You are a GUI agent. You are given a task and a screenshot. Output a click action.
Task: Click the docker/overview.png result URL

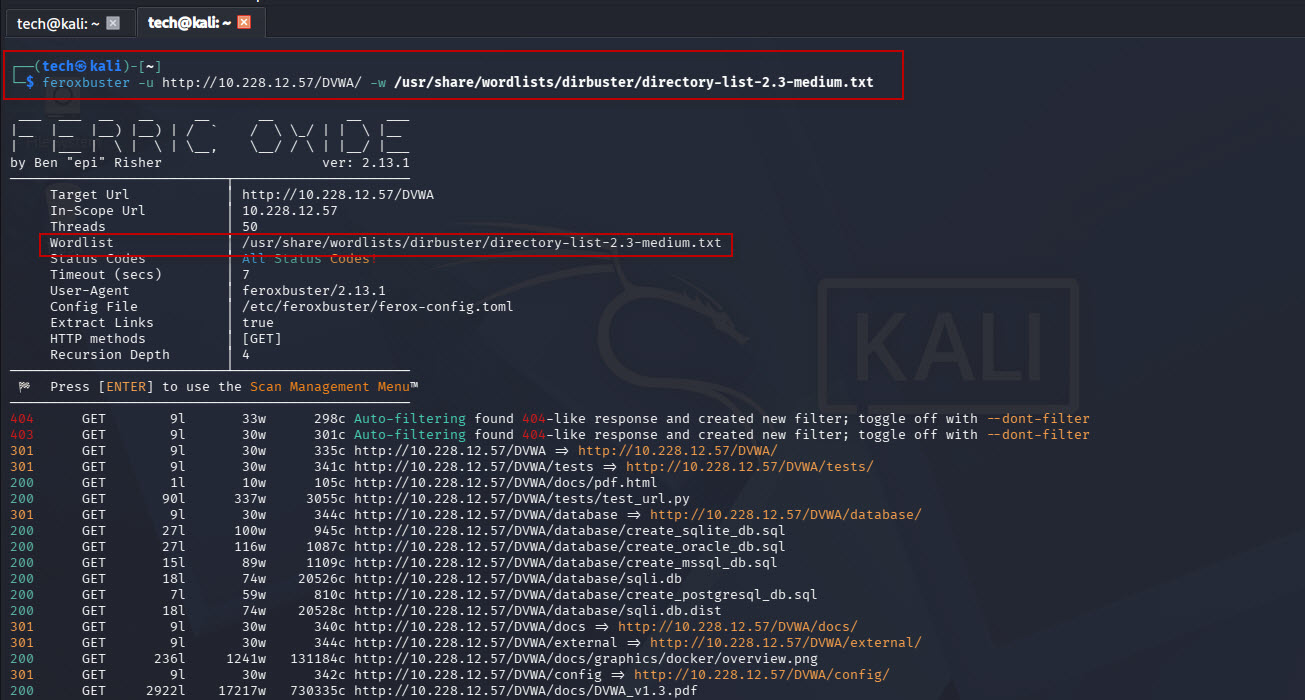[x=586, y=658]
